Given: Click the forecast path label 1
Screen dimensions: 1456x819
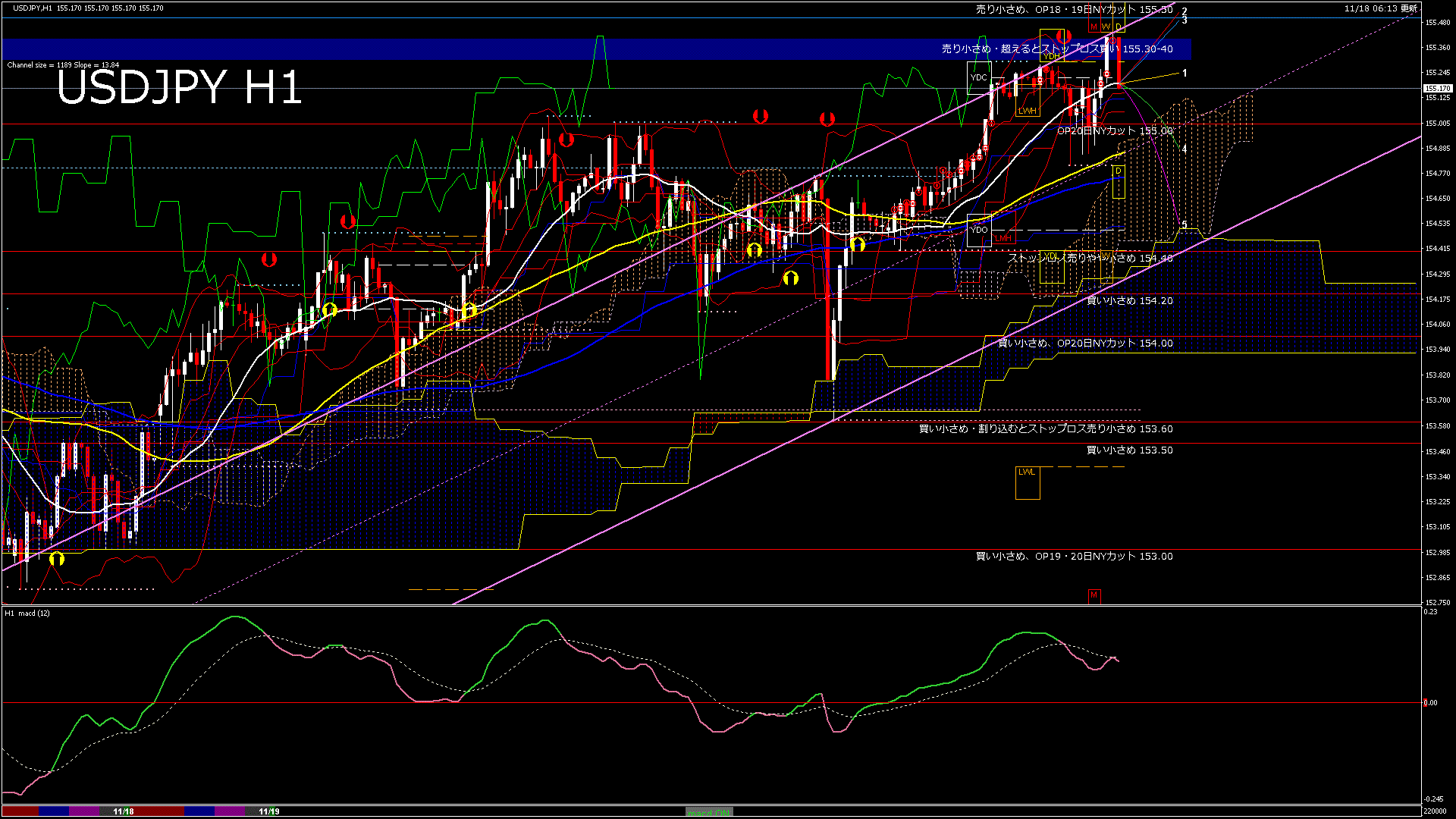Looking at the screenshot, I should tap(1185, 74).
